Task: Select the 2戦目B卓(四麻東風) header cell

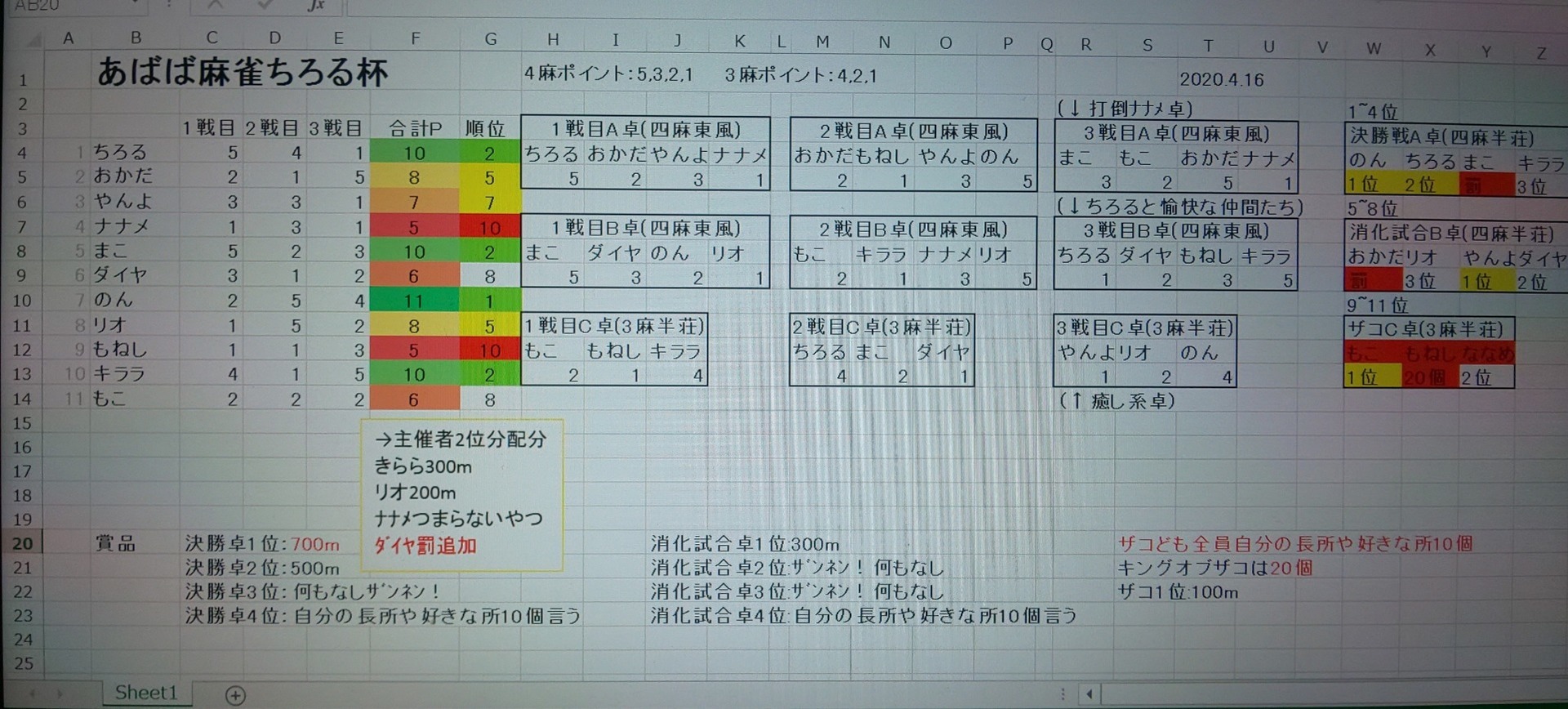Action: (x=913, y=230)
